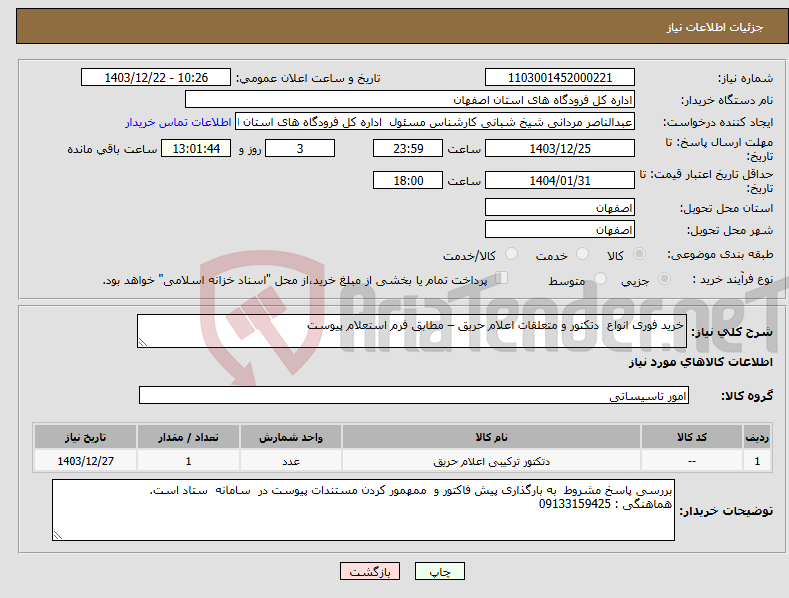Click the item name دتکتور ترکیبی اعلام حریق
789x598 pixels.
point(491,461)
